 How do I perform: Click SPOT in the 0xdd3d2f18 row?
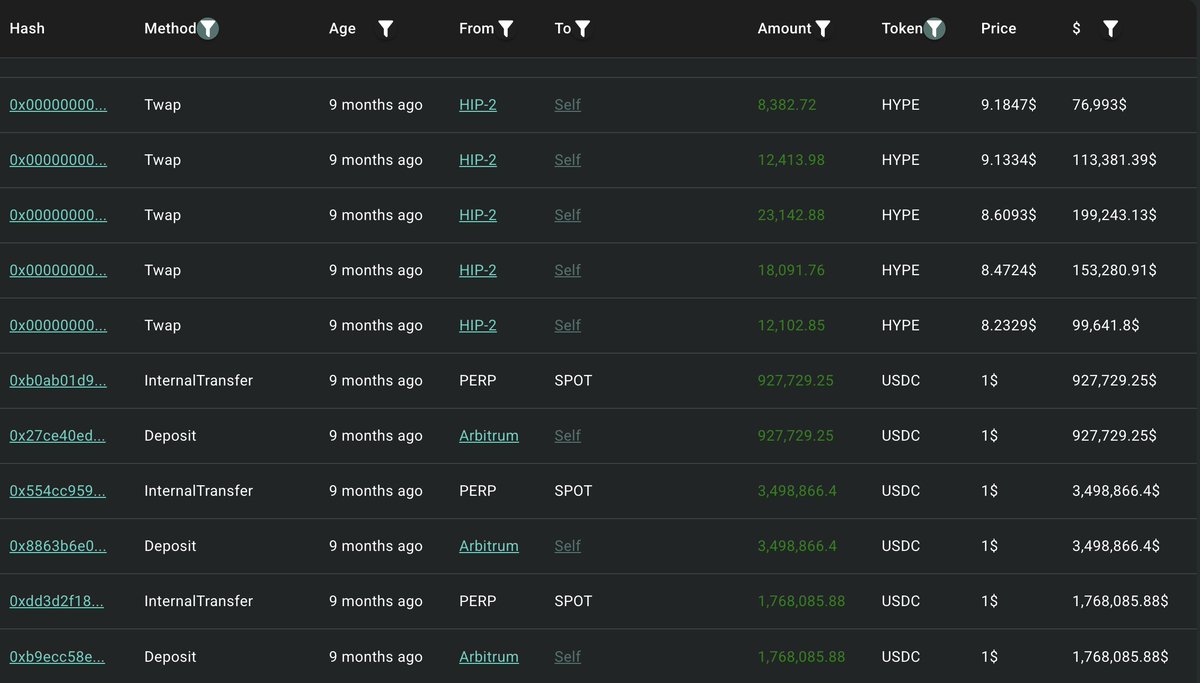click(573, 601)
